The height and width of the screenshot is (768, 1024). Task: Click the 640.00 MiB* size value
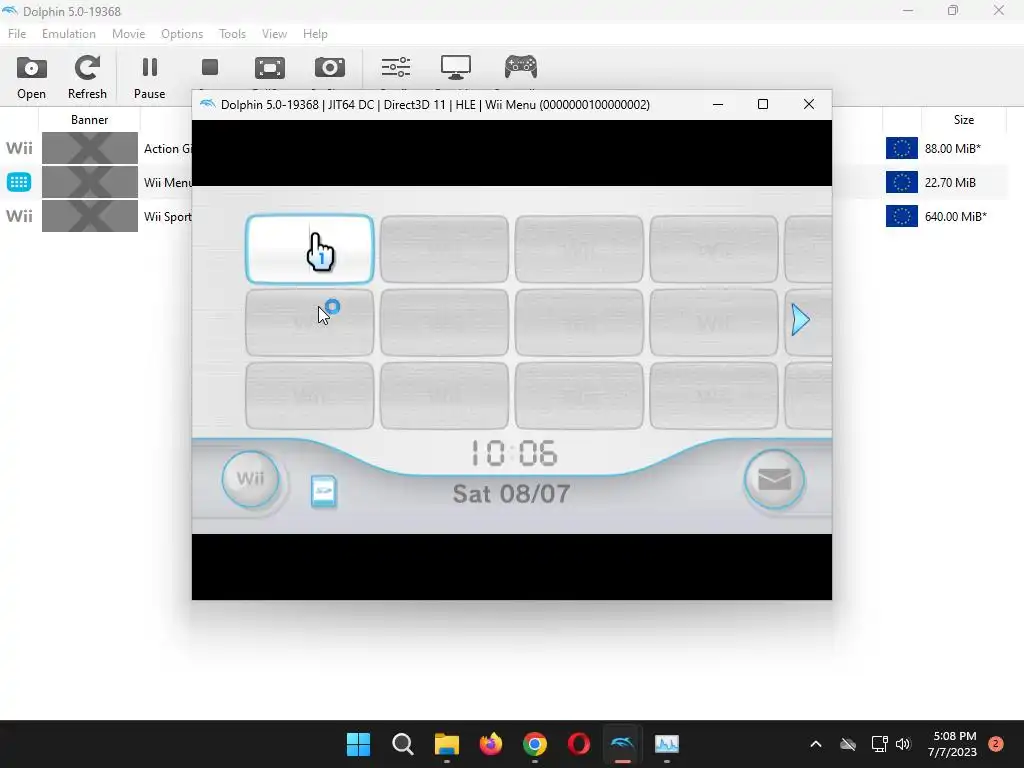point(955,217)
